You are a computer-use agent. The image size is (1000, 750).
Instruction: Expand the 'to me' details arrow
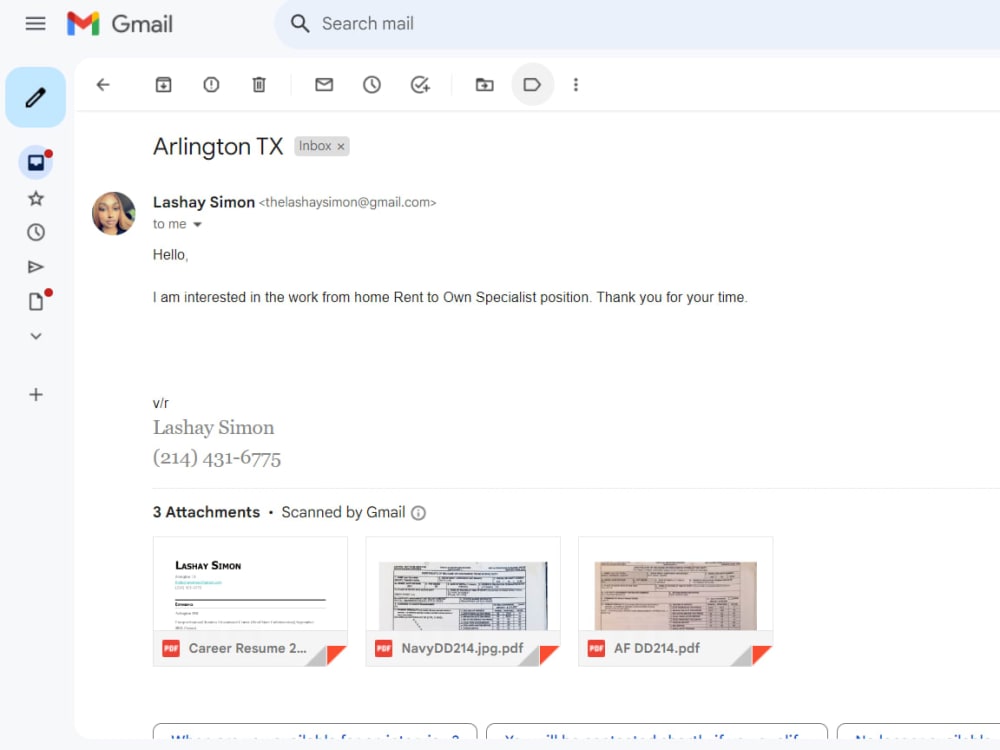click(198, 224)
